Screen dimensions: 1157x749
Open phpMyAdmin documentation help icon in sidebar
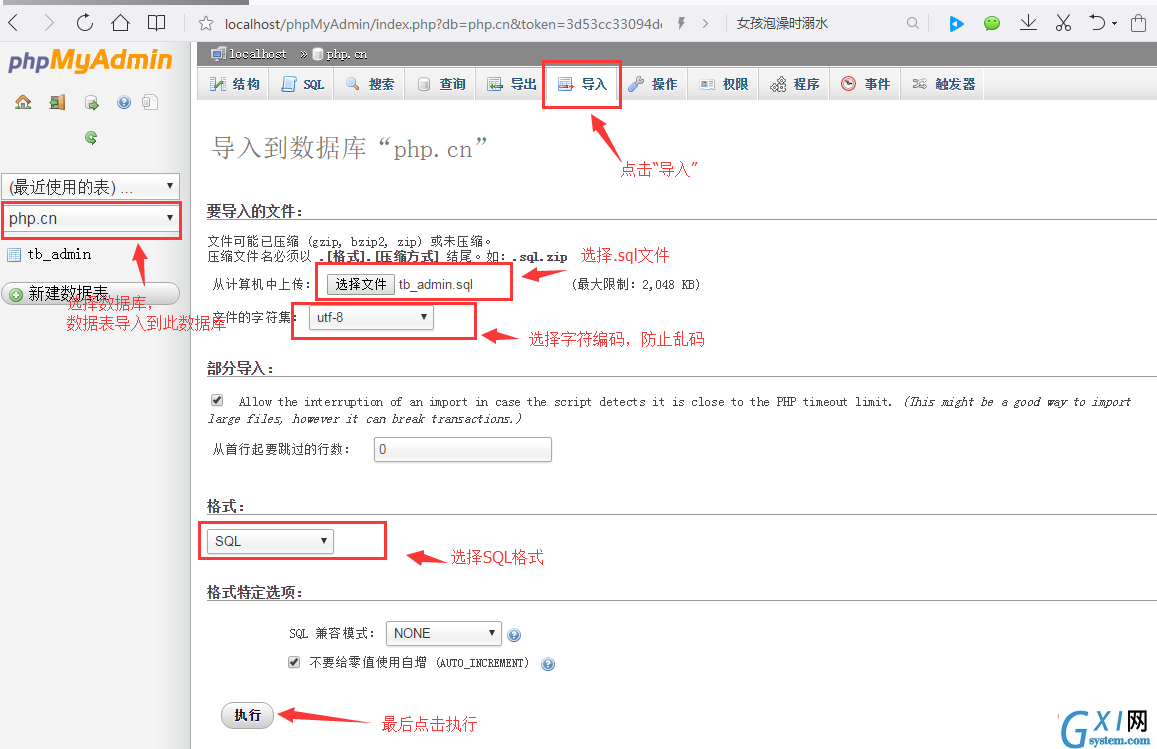[124, 103]
